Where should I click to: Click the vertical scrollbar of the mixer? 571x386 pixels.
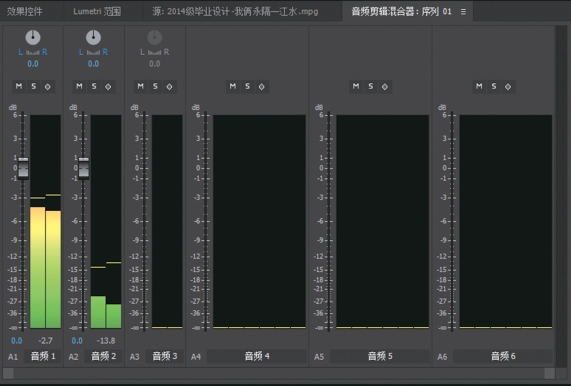tap(561, 197)
